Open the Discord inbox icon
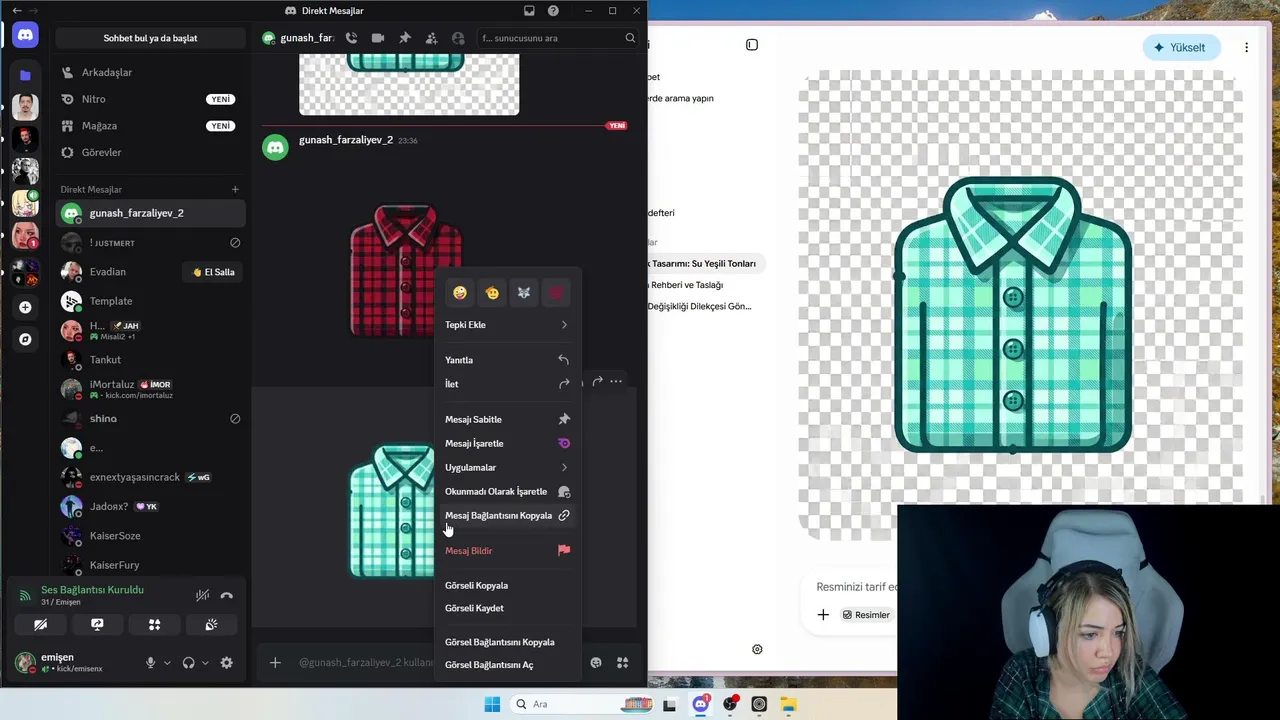This screenshot has width=1280, height=720. 529,11
